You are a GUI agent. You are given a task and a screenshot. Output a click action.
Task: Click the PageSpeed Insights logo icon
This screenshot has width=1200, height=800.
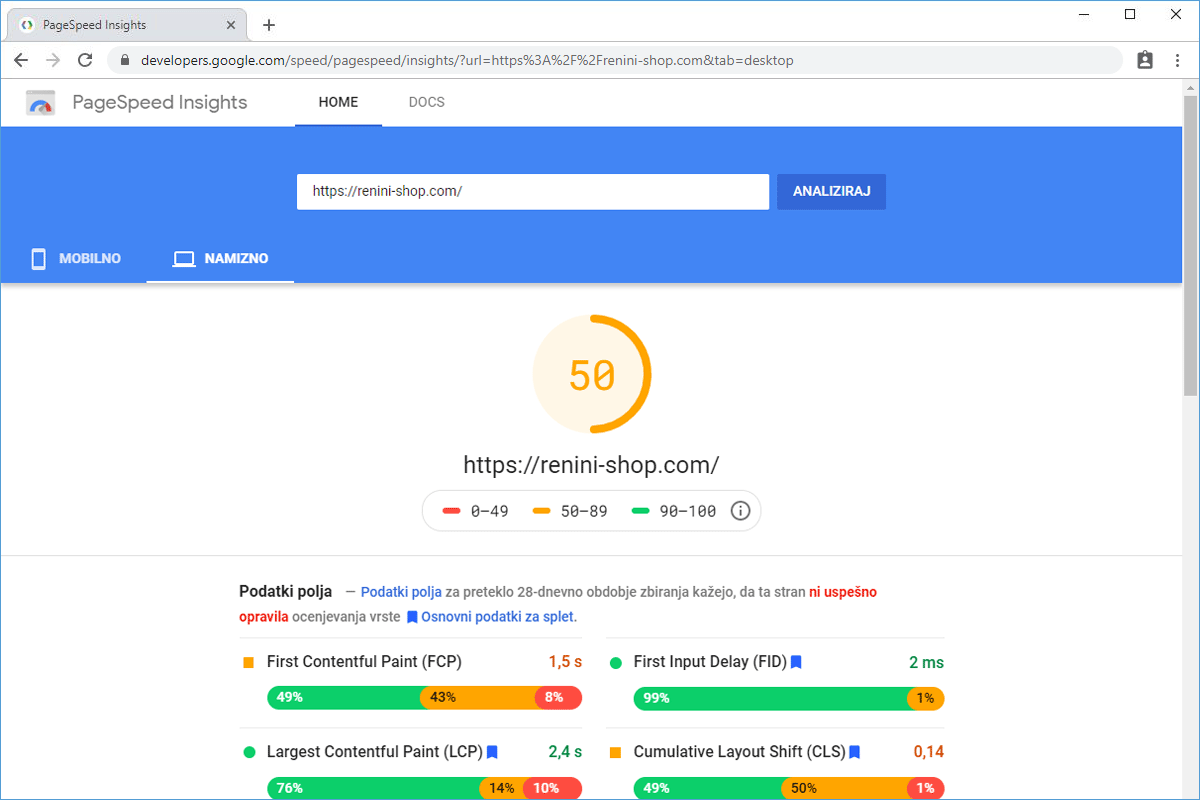pos(41,103)
